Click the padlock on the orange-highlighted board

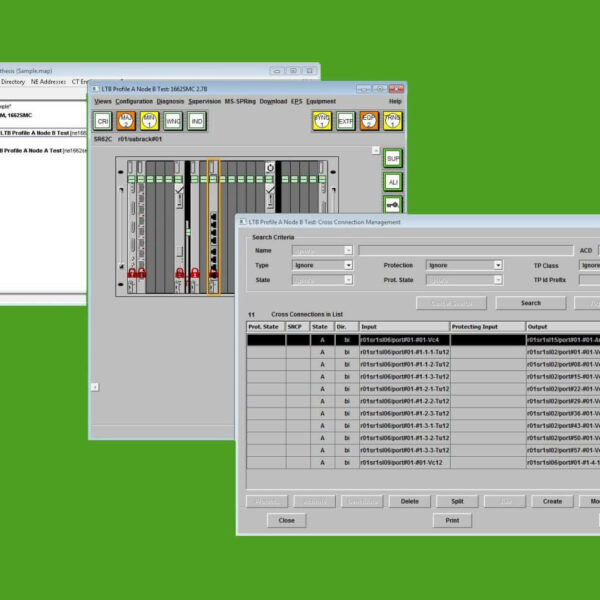pyautogui.click(x=214, y=273)
